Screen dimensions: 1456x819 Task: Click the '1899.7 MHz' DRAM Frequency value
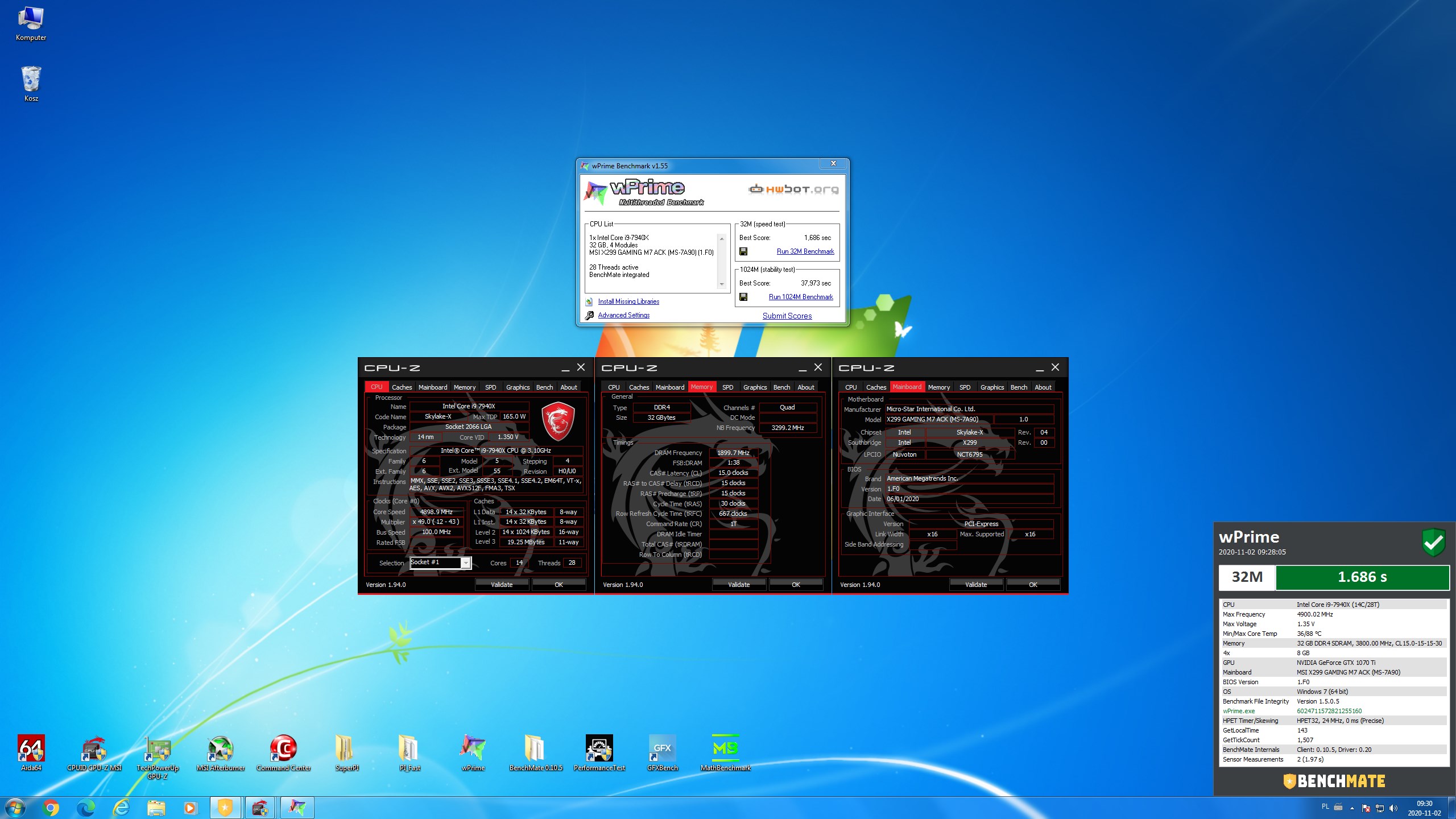(733, 453)
